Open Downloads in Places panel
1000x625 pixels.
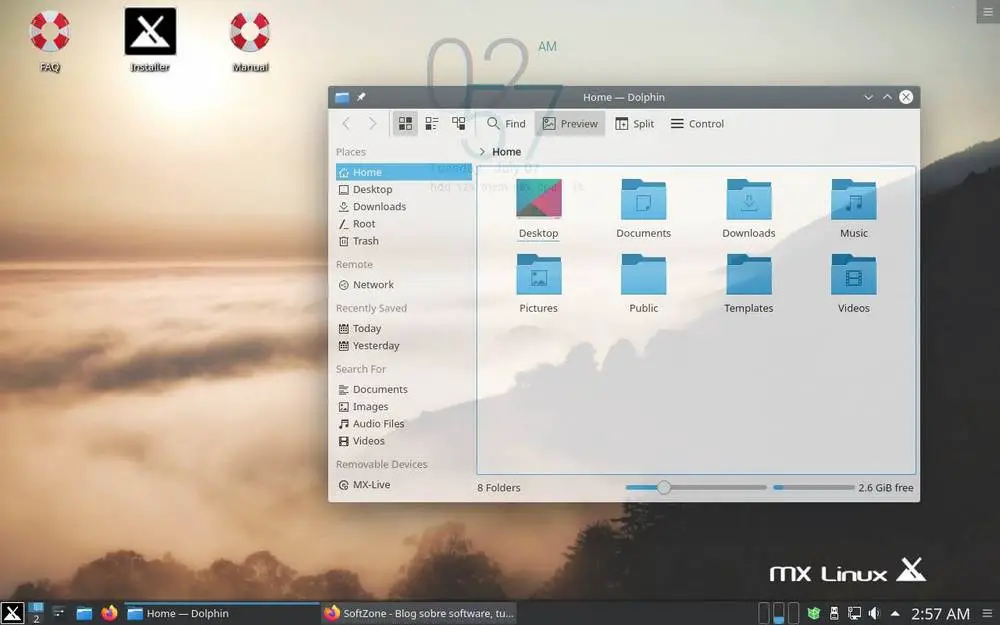tap(404, 207)
